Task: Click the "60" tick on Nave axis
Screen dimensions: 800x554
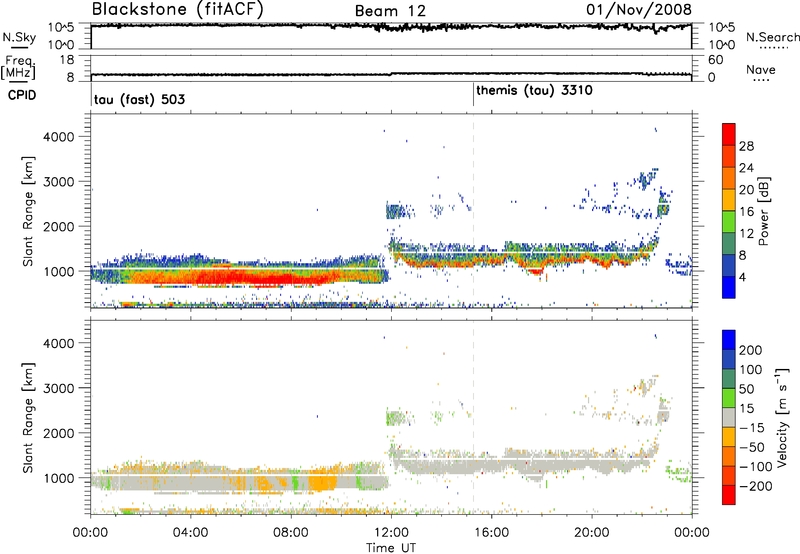Action: (x=715, y=60)
